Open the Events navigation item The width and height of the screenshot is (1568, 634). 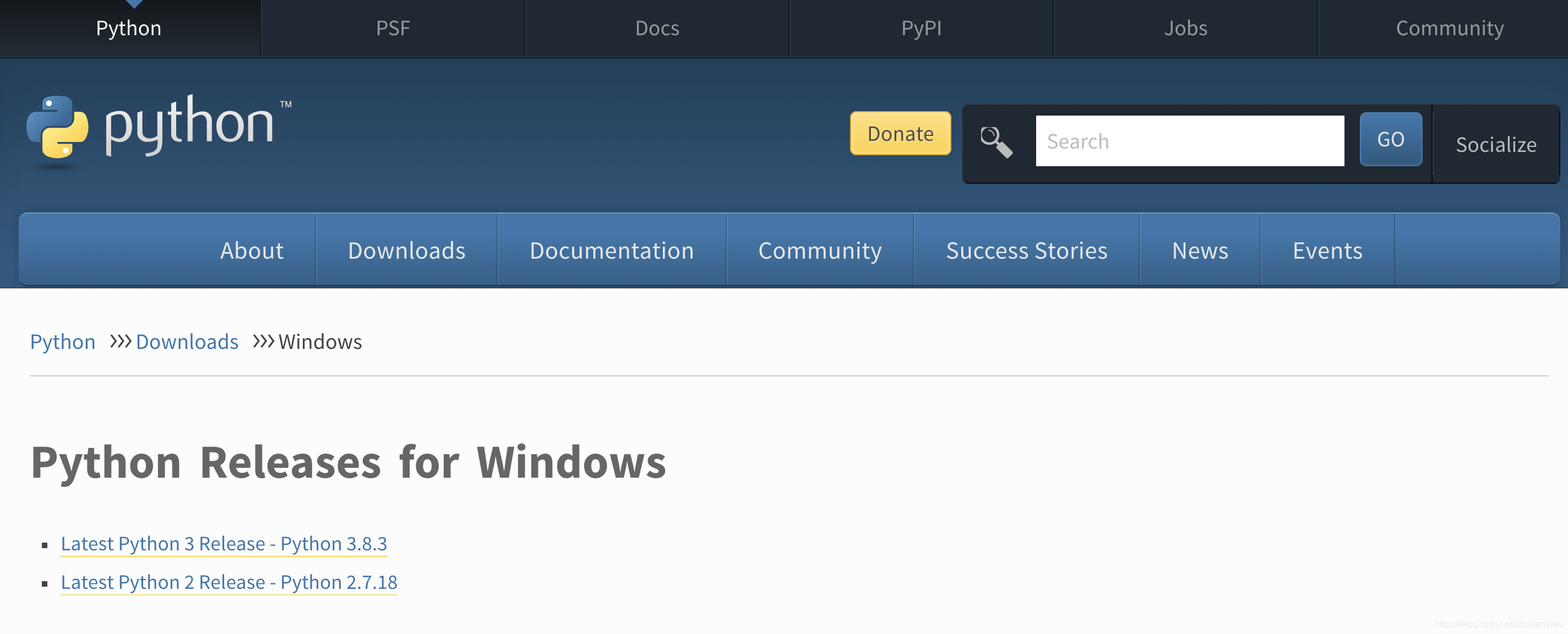tap(1327, 250)
